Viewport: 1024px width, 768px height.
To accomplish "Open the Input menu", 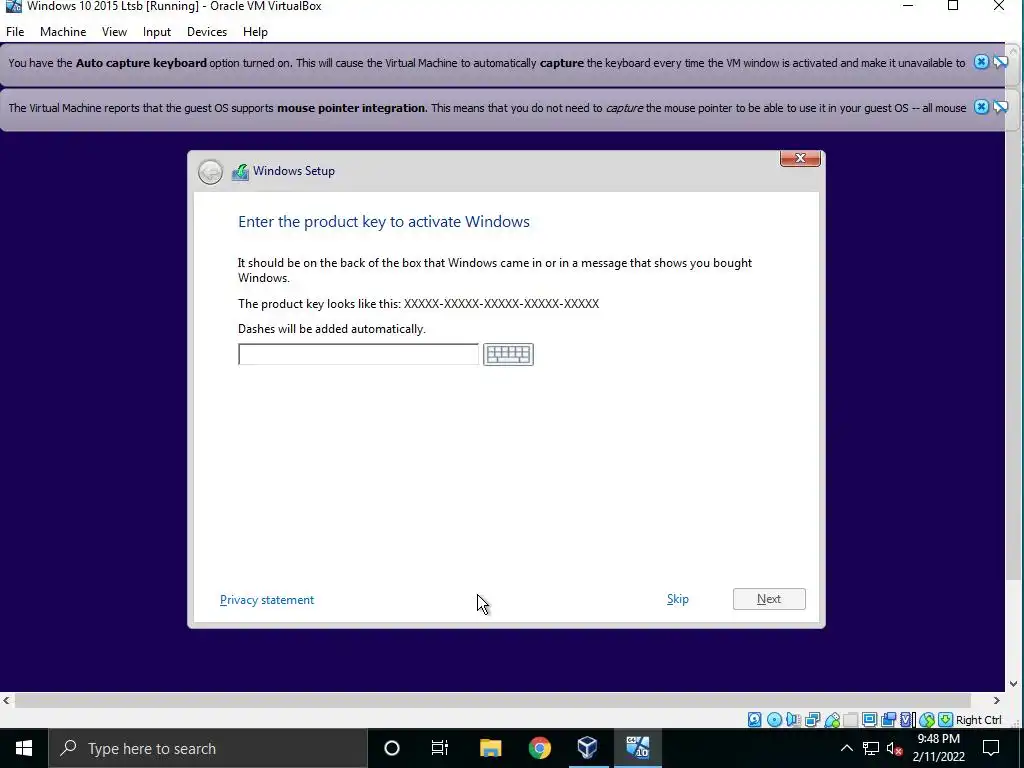I will [157, 31].
